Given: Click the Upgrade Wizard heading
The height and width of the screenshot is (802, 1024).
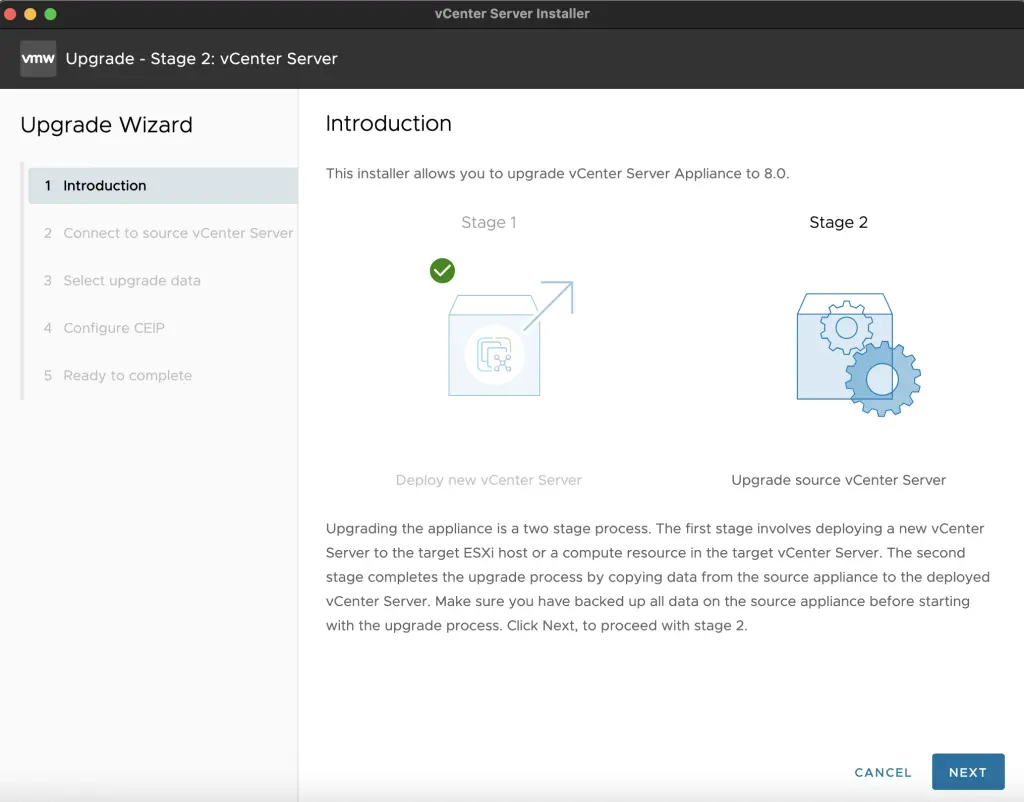Looking at the screenshot, I should [x=106, y=125].
